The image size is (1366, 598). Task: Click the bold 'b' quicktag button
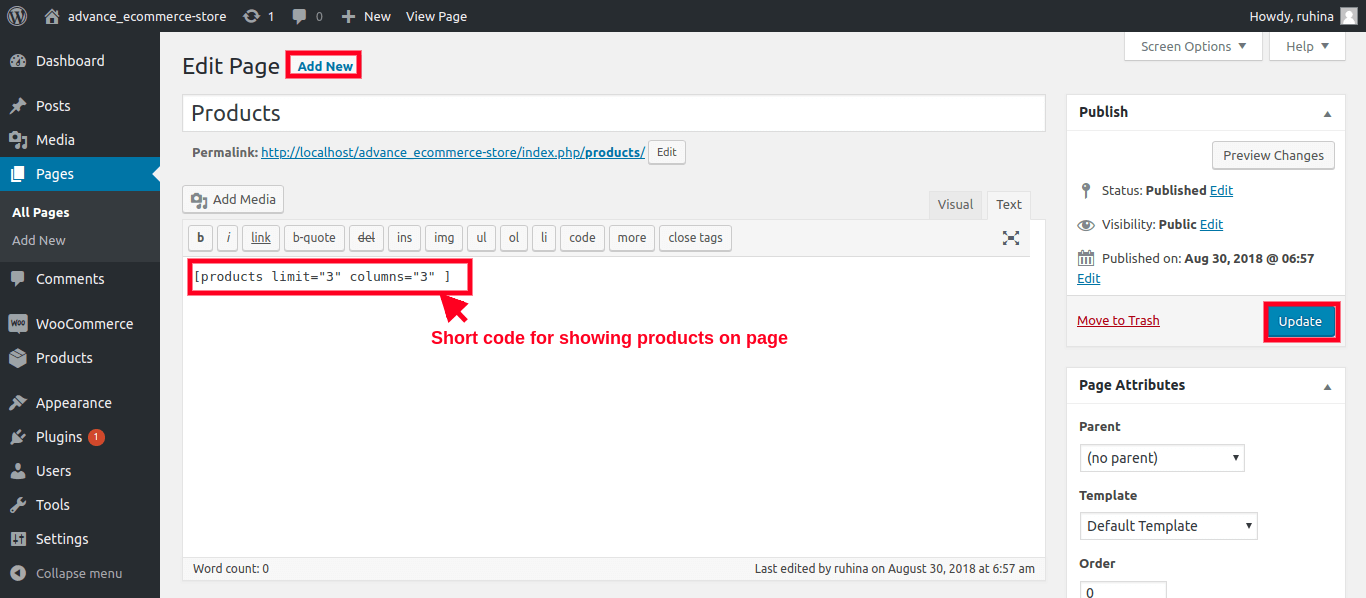pyautogui.click(x=200, y=238)
